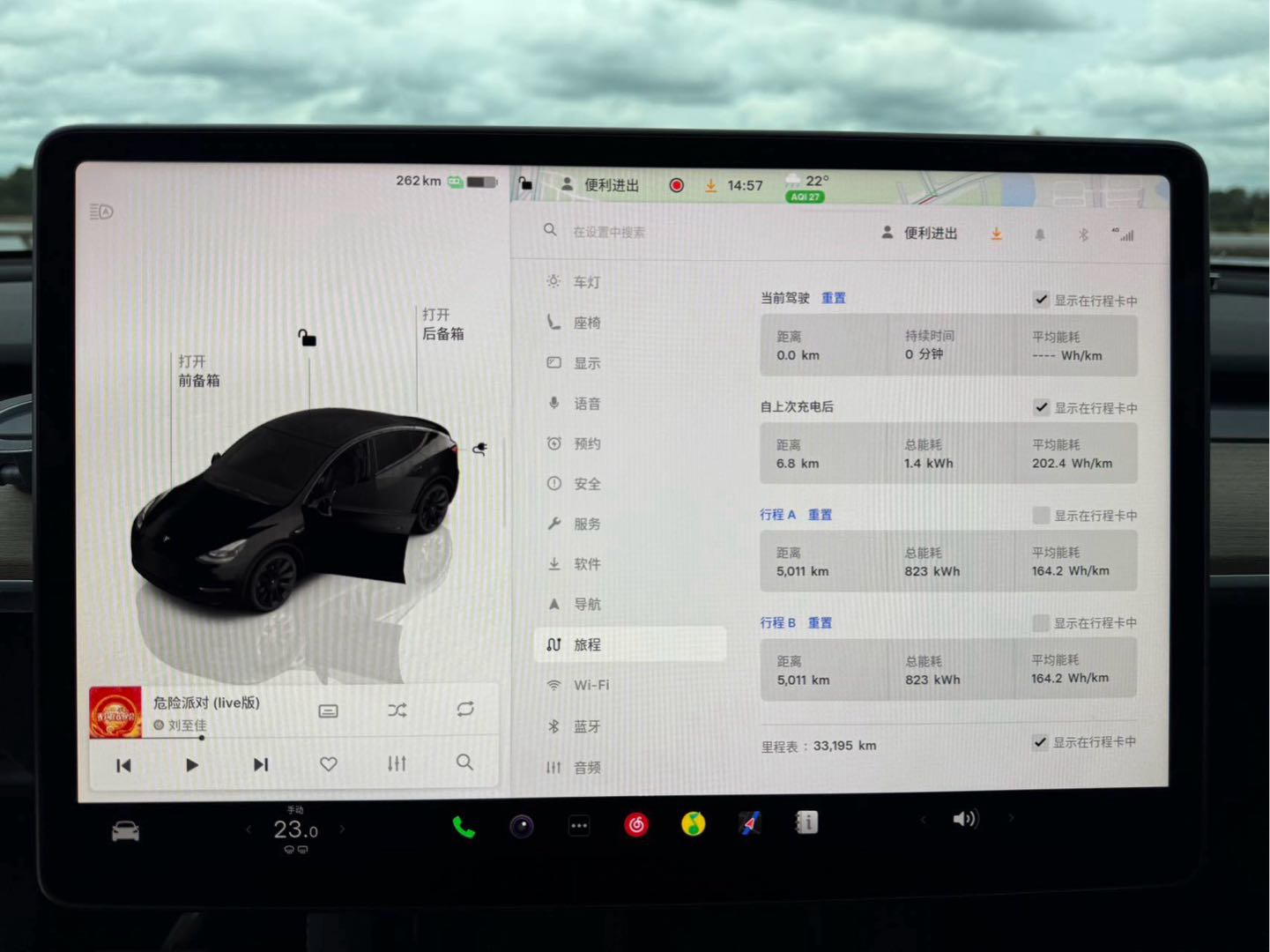The image size is (1270, 952).
Task: Click the volume speaker icon
Action: tap(965, 819)
